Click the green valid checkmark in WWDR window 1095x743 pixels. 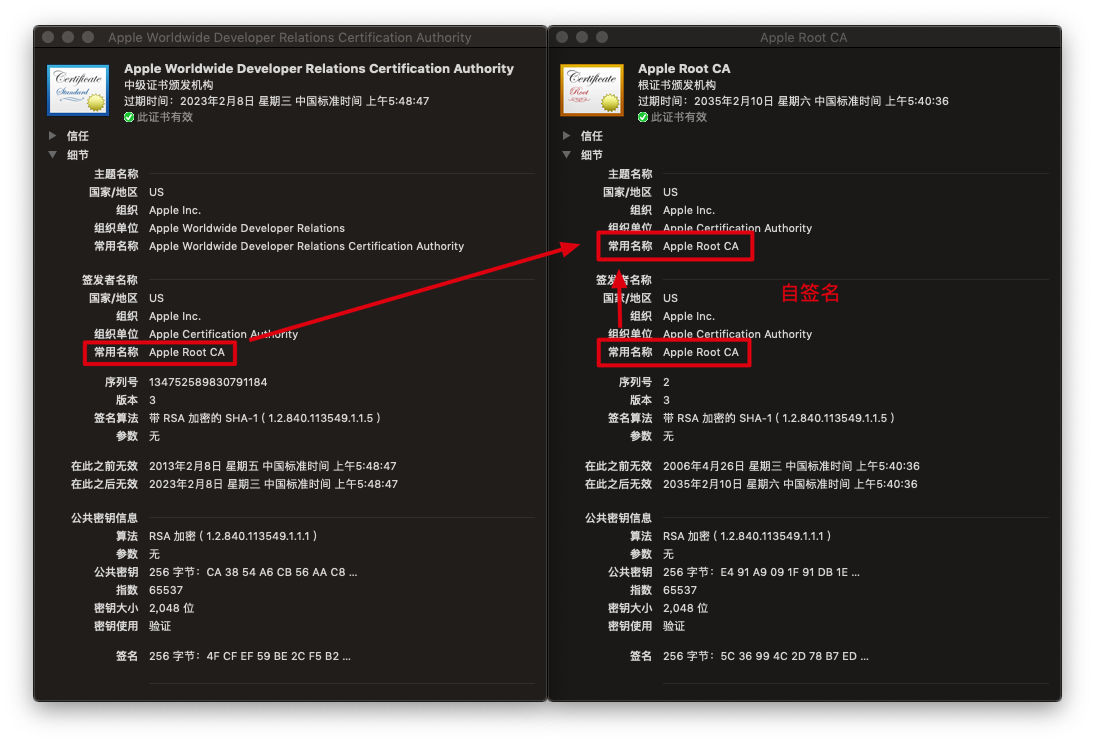coord(129,117)
